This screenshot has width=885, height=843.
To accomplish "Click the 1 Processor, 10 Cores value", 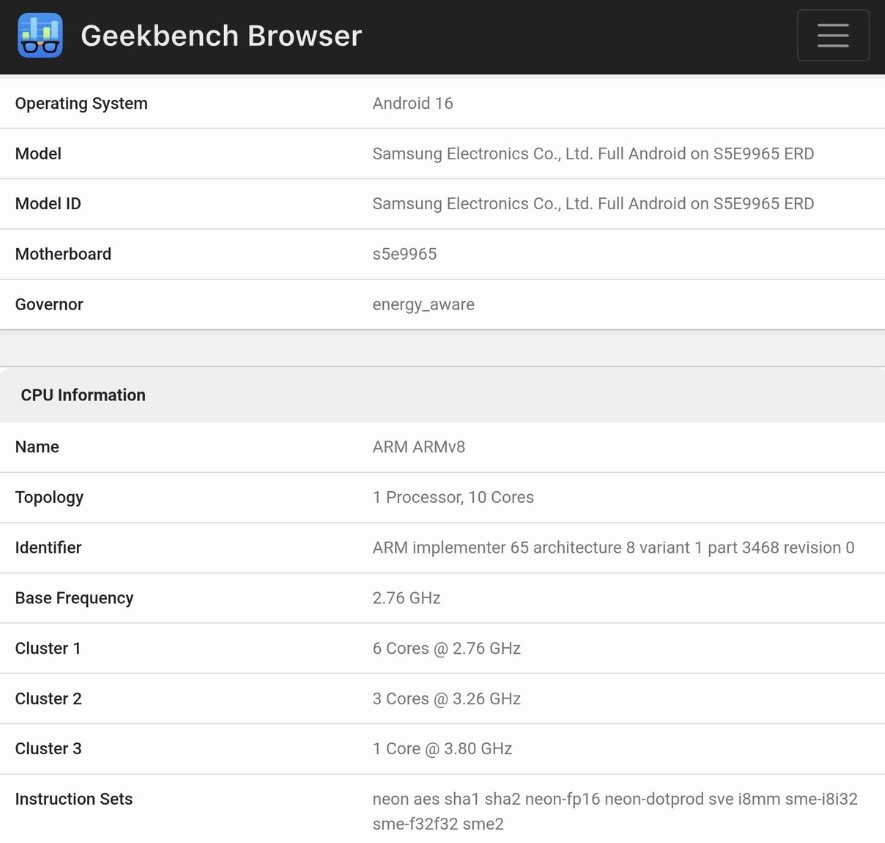I will click(453, 498).
